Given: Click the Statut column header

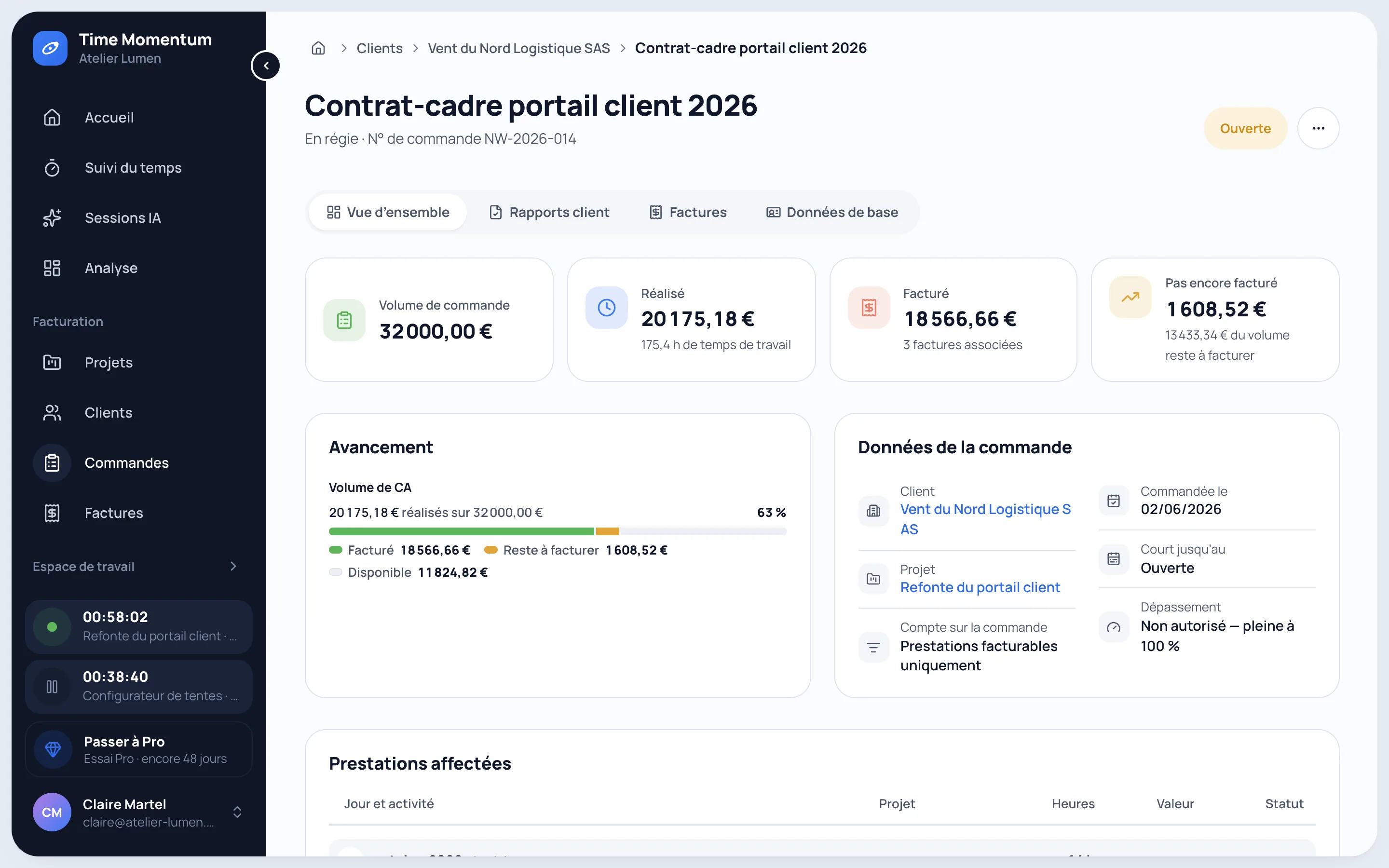Looking at the screenshot, I should (1284, 804).
